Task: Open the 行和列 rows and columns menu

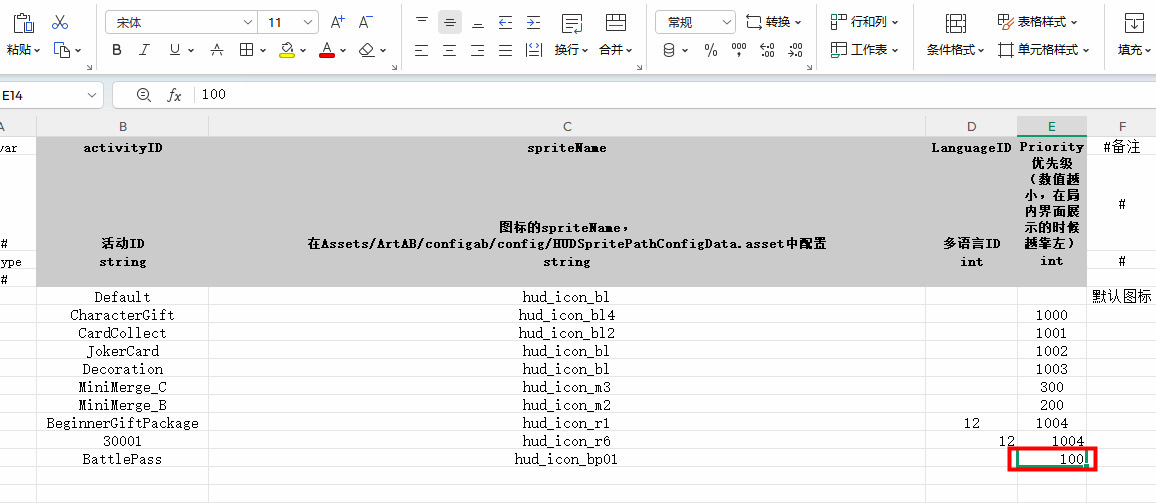Action: pos(864,22)
